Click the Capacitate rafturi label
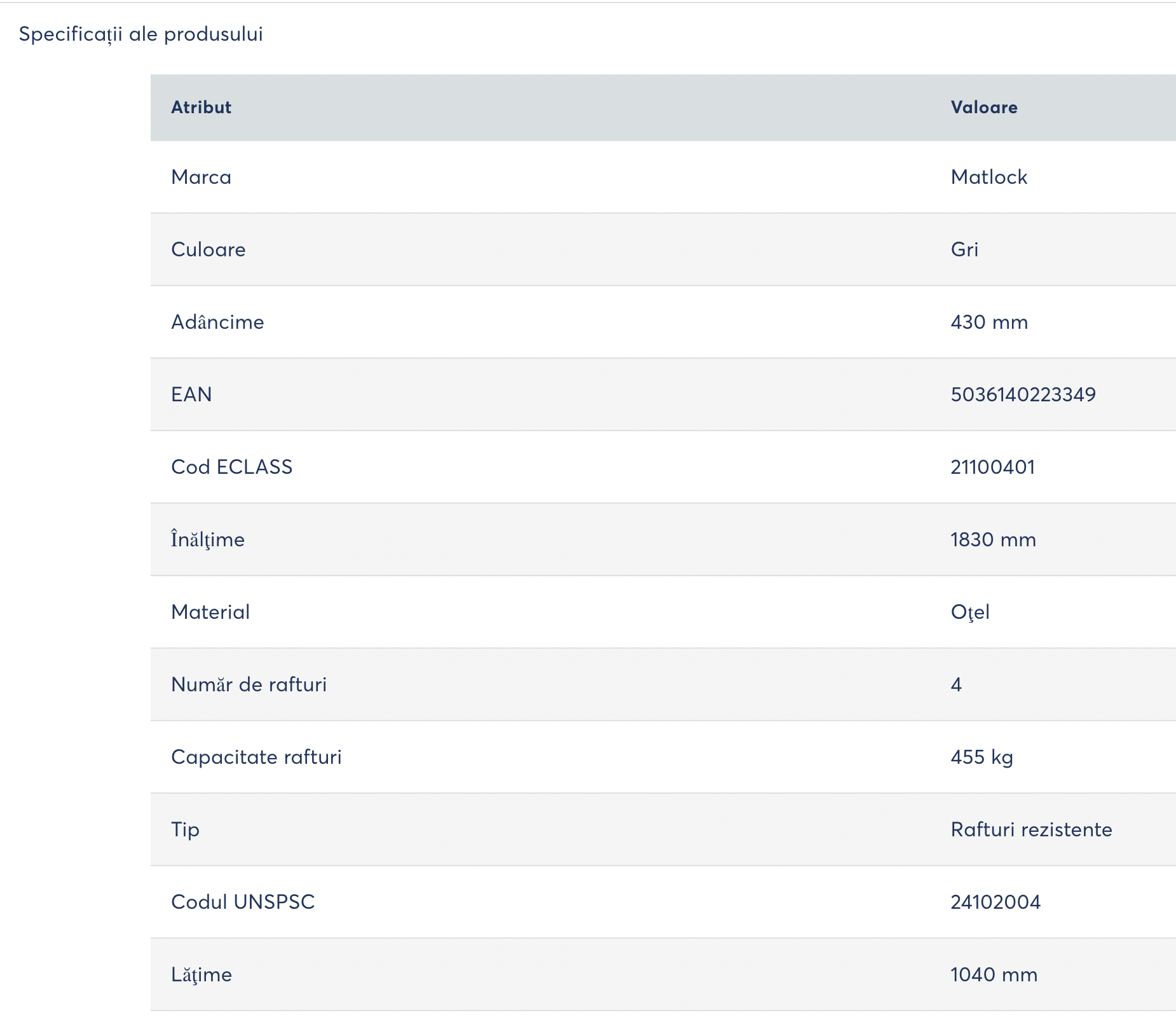Image resolution: width=1176 pixels, height=1029 pixels. (x=256, y=757)
